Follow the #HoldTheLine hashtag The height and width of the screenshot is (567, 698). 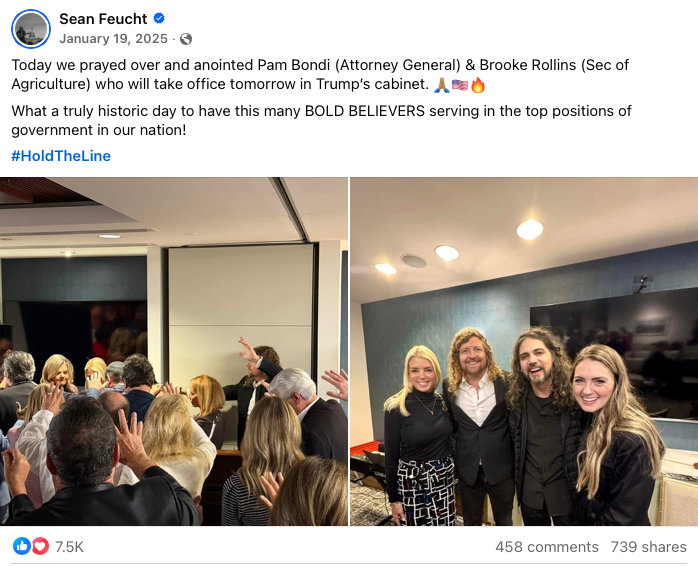tap(61, 156)
